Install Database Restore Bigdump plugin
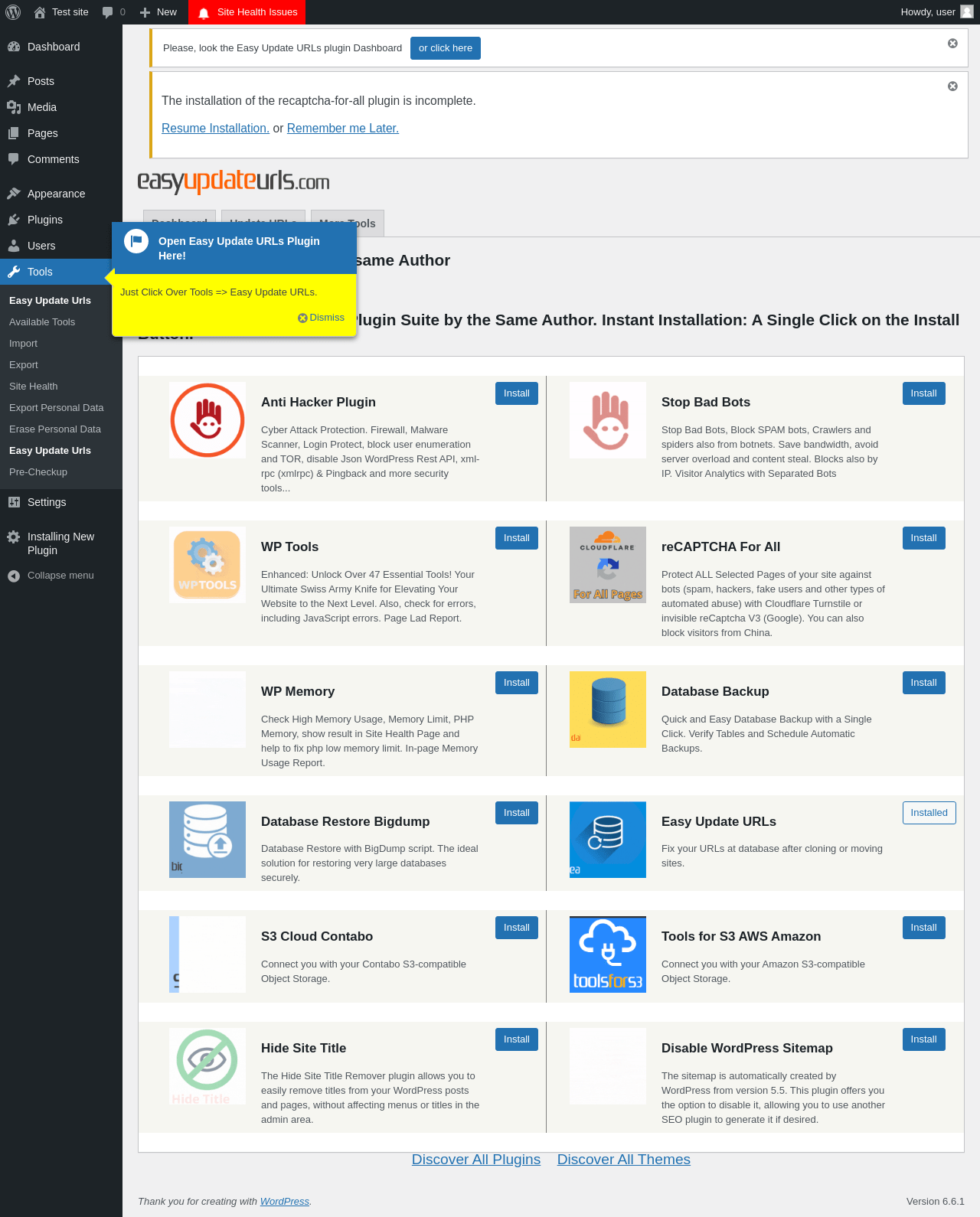The image size is (980, 1217). click(517, 813)
